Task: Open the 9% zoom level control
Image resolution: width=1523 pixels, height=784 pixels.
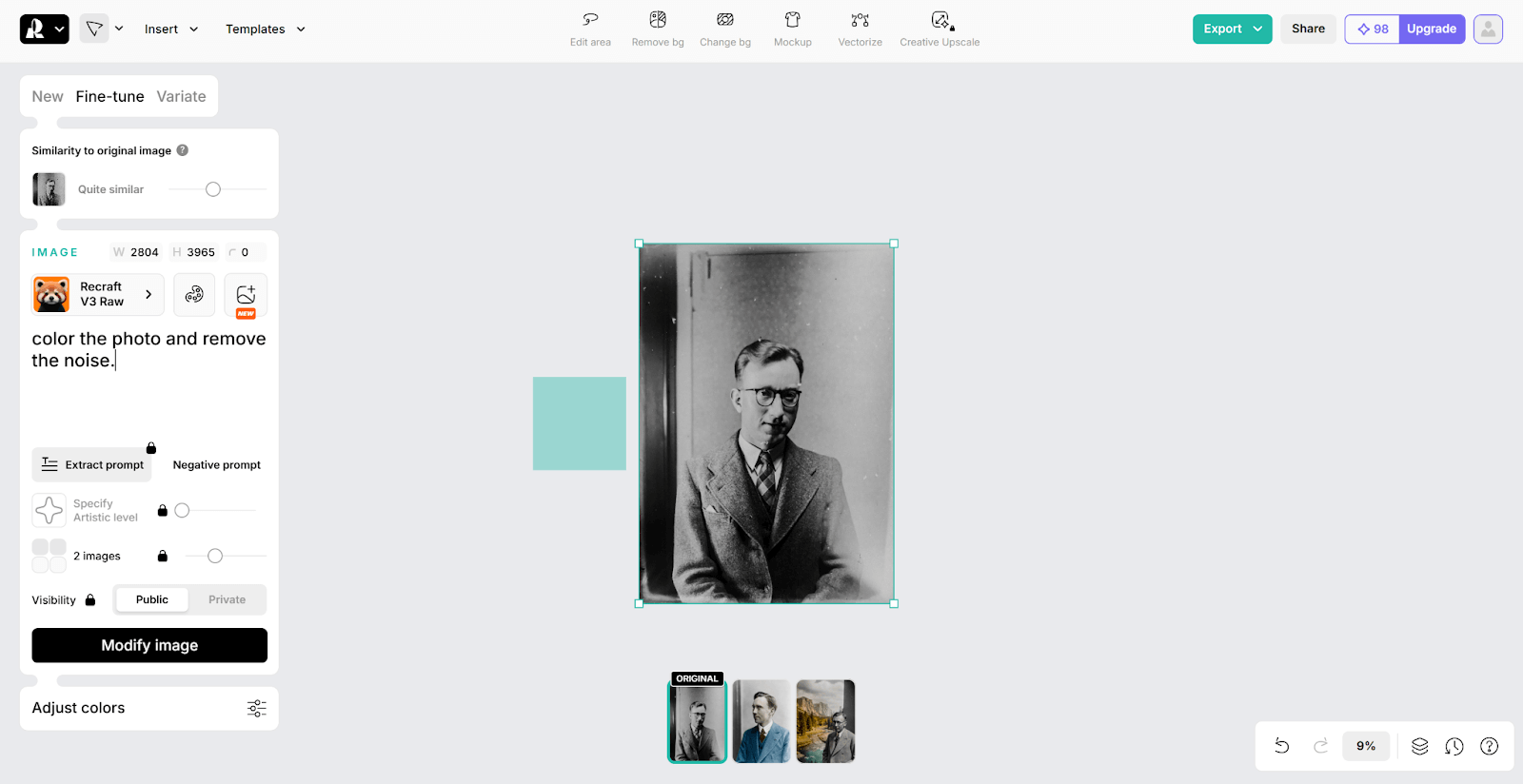Action: click(x=1366, y=746)
